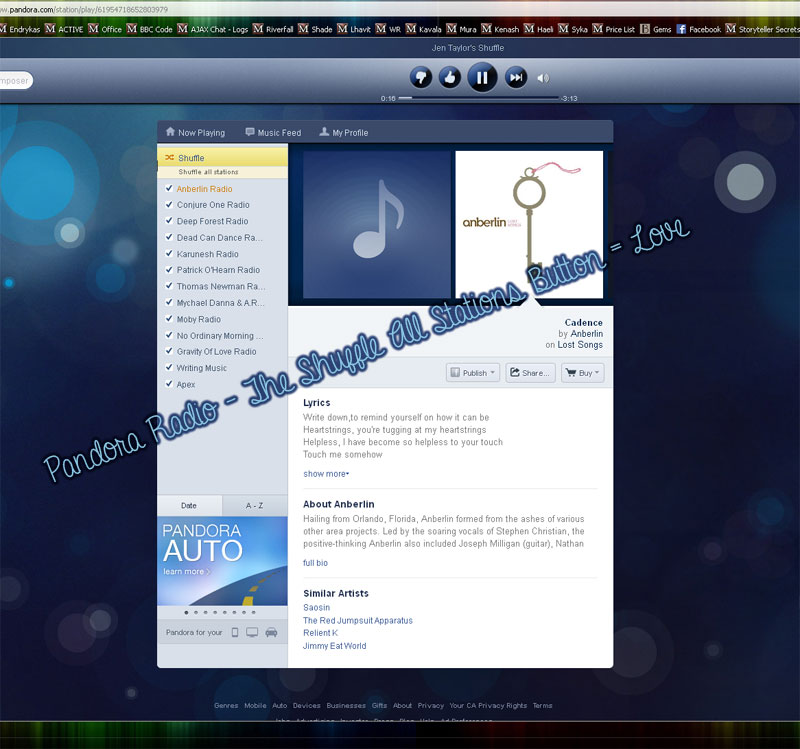
Task: Uncheck Deep Forest Radio station
Action: [x=169, y=221]
